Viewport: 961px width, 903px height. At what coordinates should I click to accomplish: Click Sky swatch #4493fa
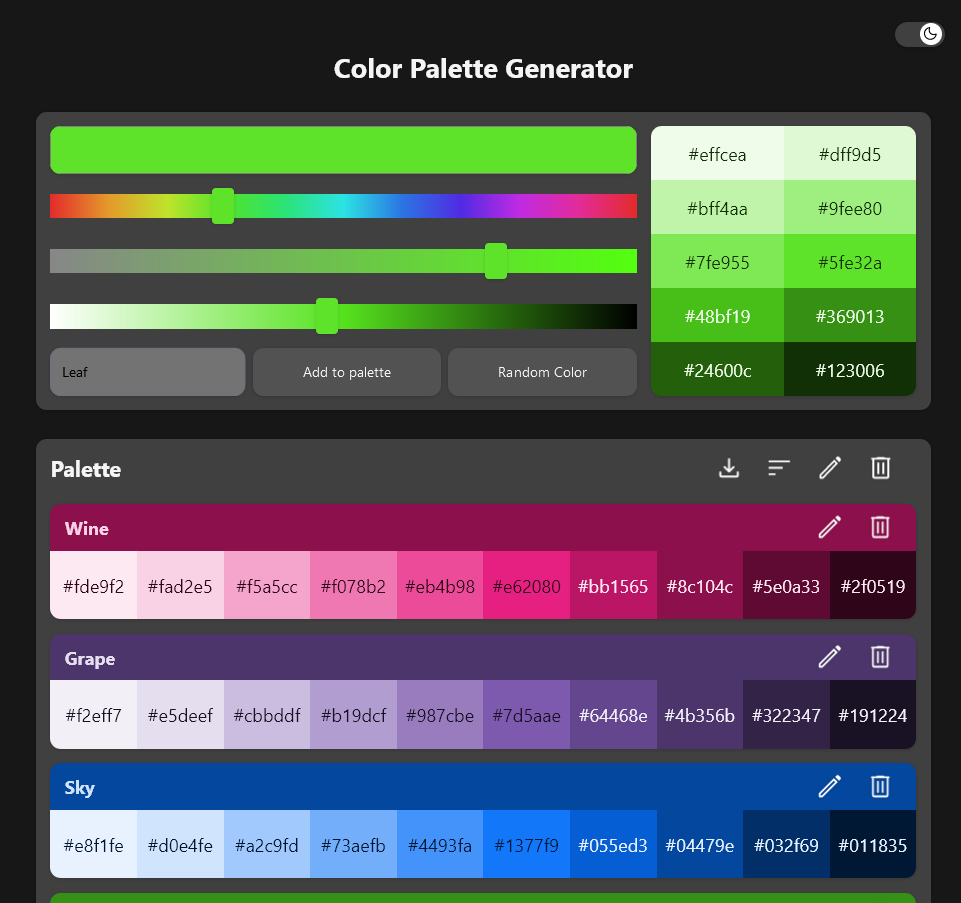point(440,844)
